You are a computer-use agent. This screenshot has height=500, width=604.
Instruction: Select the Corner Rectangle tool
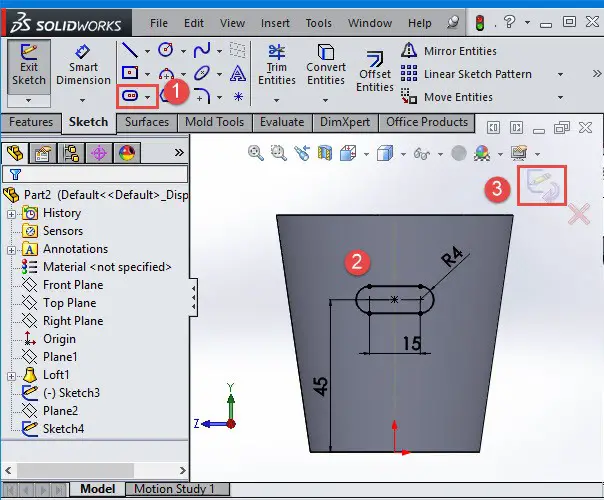point(130,72)
